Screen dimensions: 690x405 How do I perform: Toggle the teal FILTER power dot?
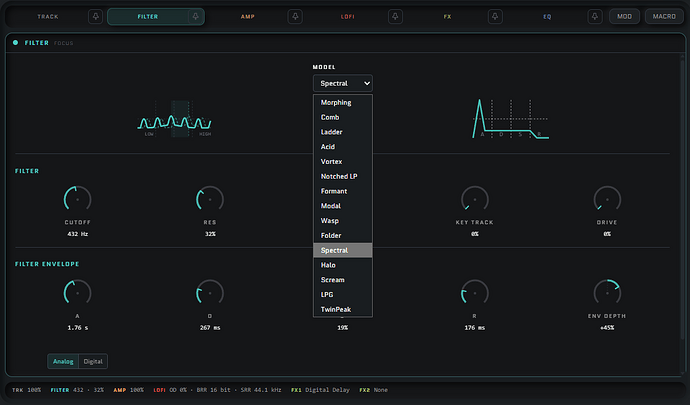point(15,43)
